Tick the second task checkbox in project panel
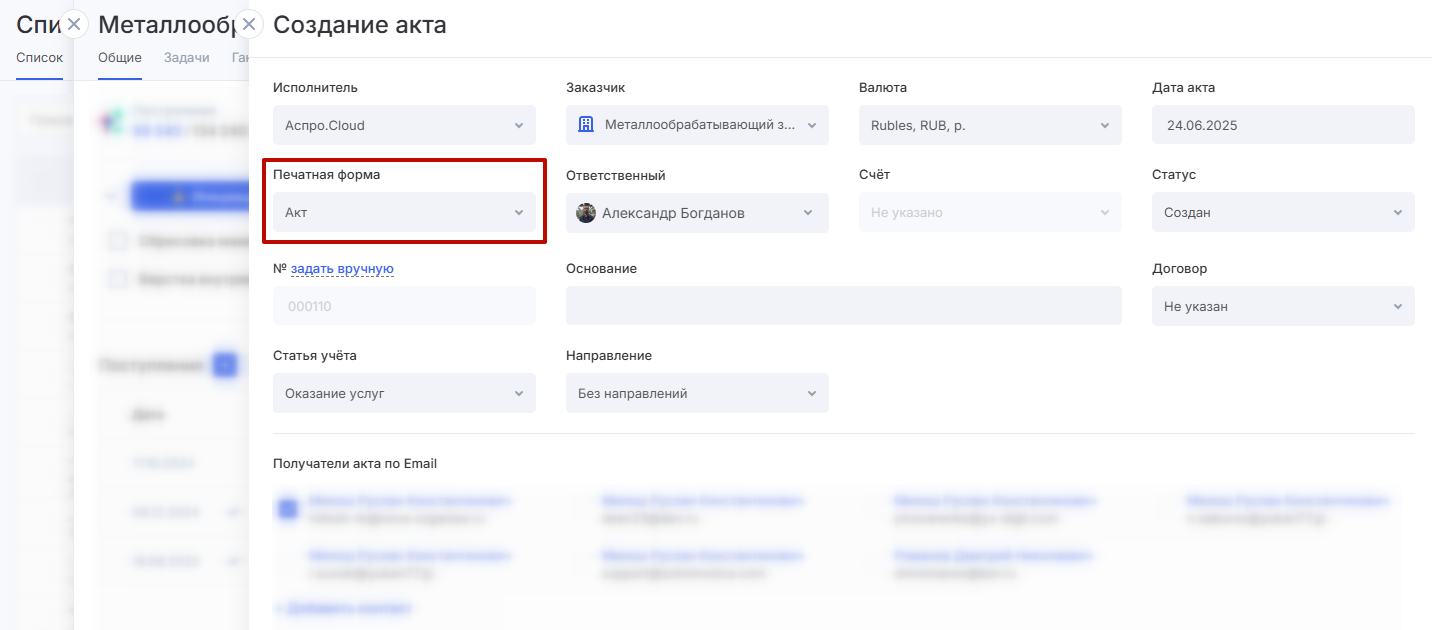The width and height of the screenshot is (1432, 630). click(x=119, y=280)
